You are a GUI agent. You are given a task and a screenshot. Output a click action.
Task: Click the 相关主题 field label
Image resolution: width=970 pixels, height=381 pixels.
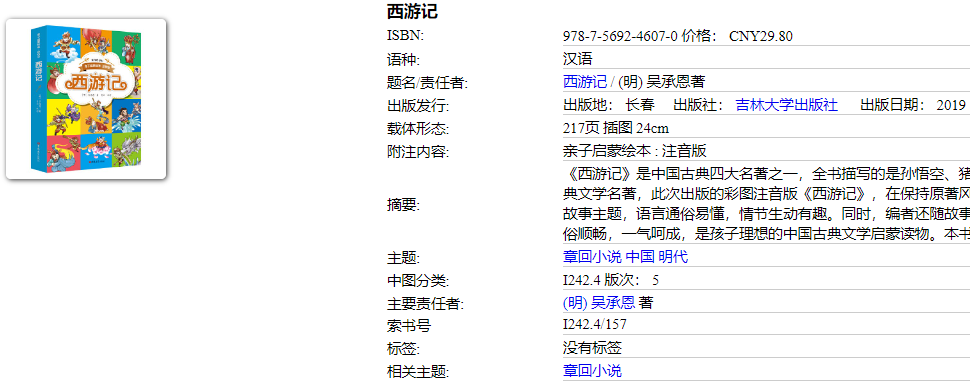[x=418, y=372]
